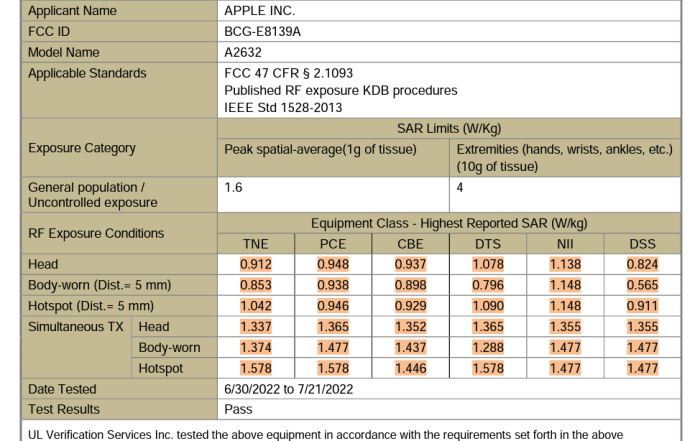This screenshot has height=441, width=700.
Task: Select the Body-worn DSS value 0.565
Action: pos(642,285)
